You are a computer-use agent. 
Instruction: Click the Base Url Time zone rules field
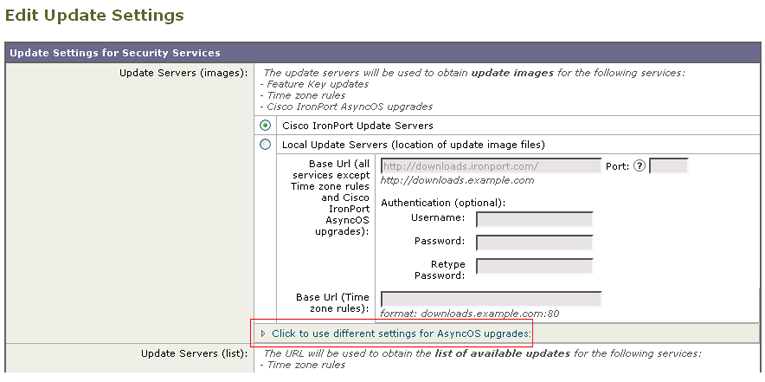coord(491,299)
